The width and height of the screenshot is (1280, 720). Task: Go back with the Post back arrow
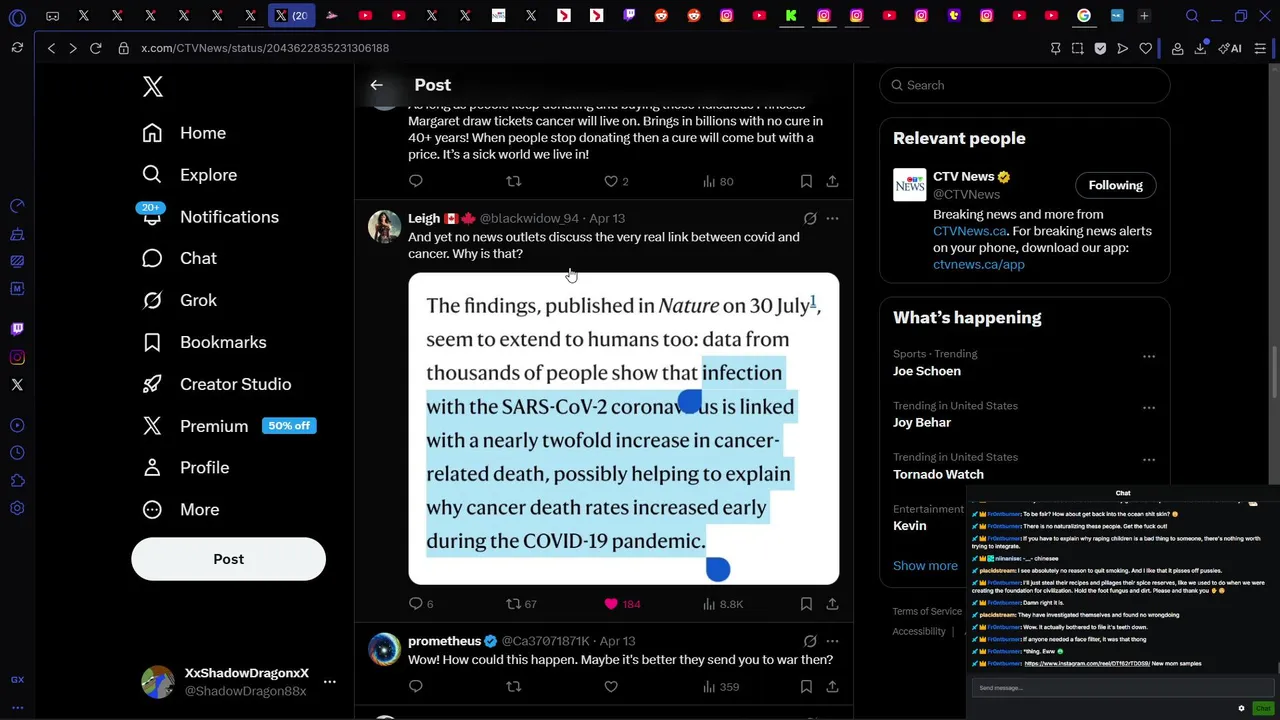click(x=376, y=85)
